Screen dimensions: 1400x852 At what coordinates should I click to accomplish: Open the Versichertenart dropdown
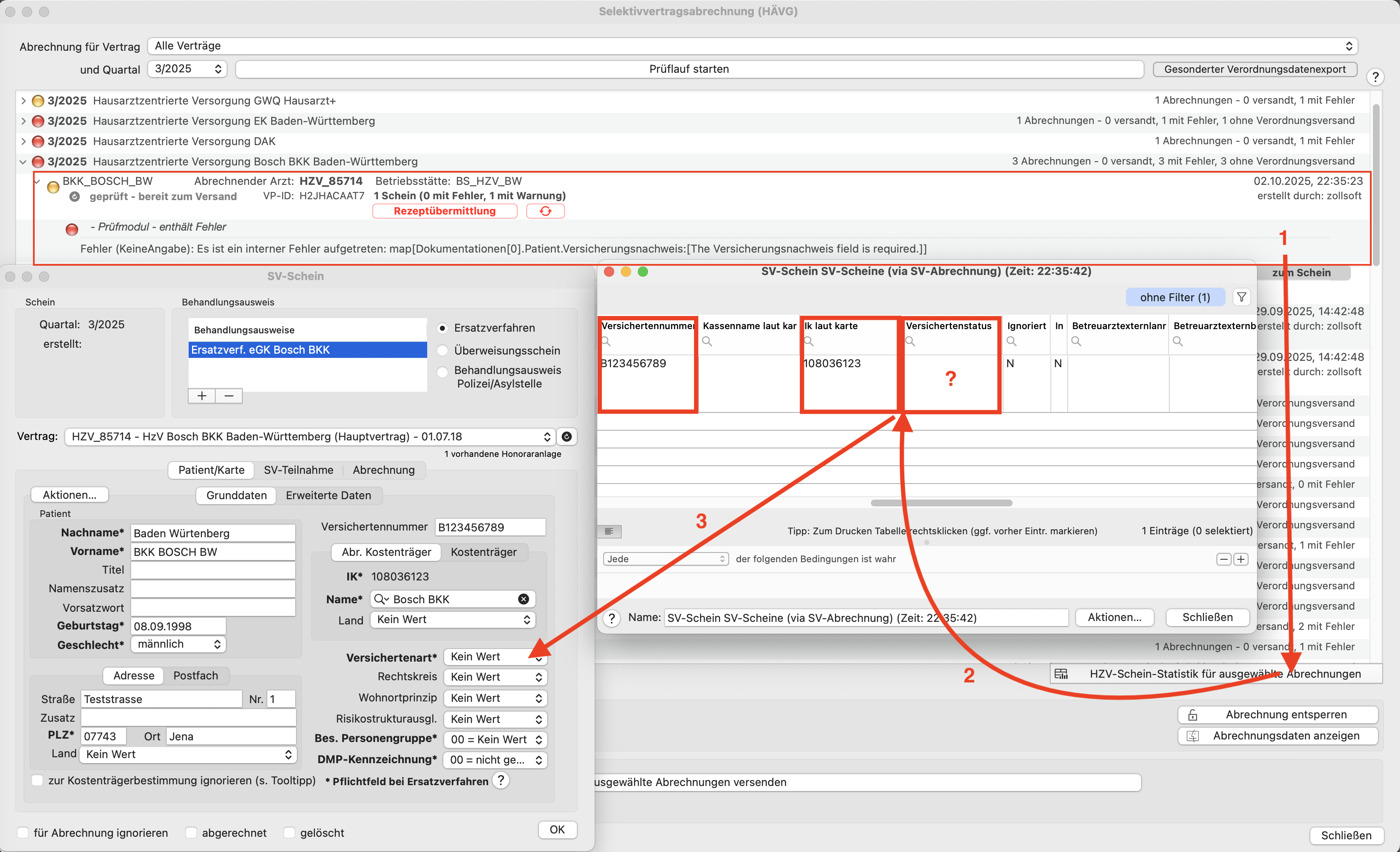pyautogui.click(x=495, y=657)
